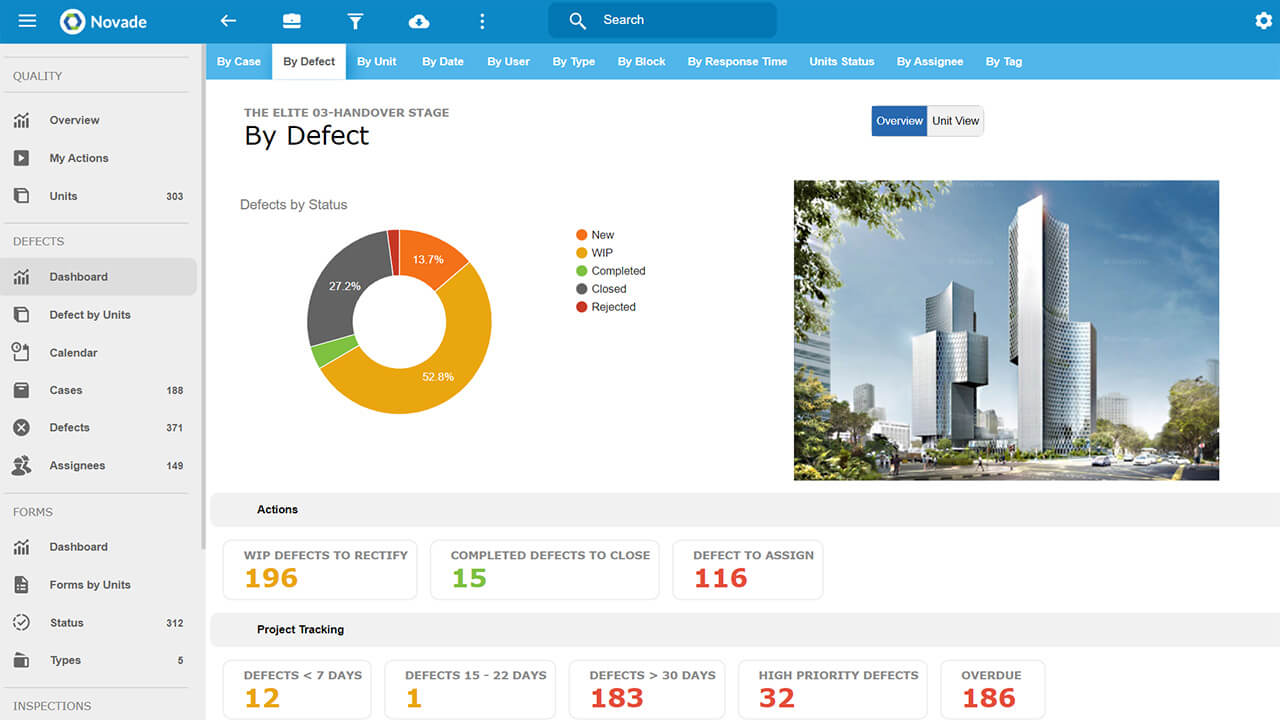This screenshot has height=720, width=1280.
Task: Open the Units Status tab
Action: point(841,62)
